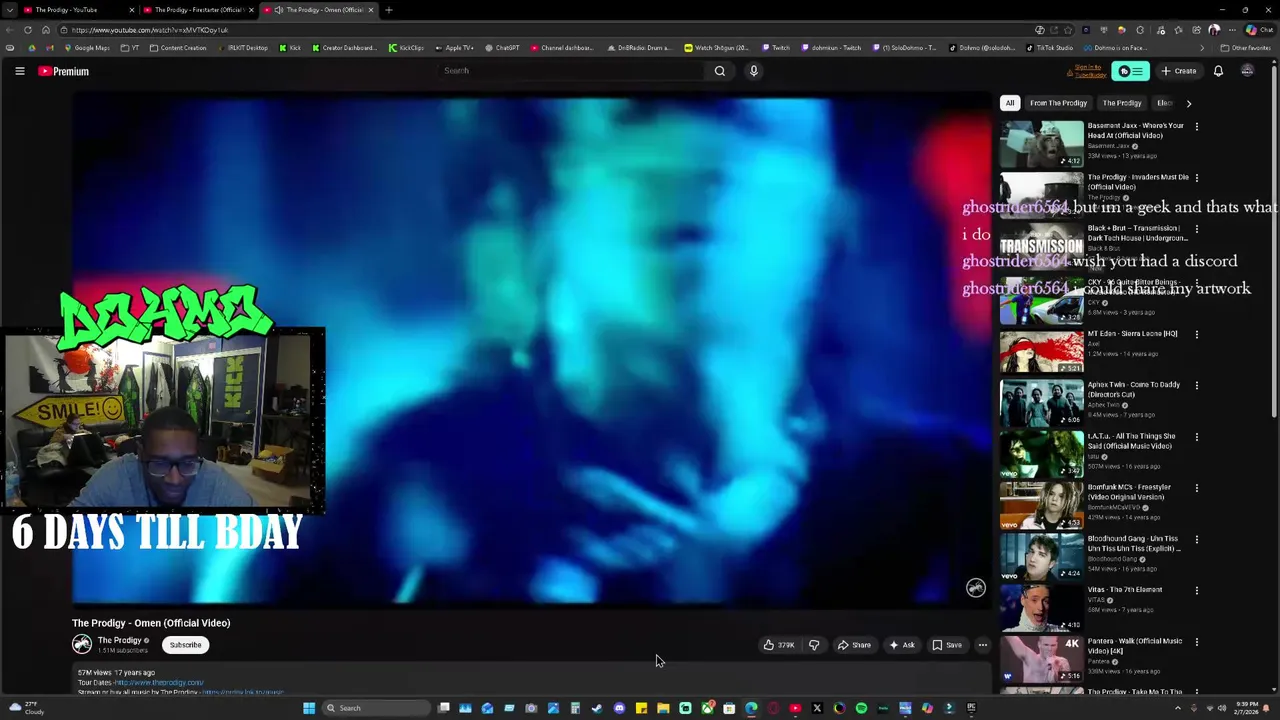
Task: Open options for Bomfunk MC's Freestyler
Action: tap(1196, 488)
